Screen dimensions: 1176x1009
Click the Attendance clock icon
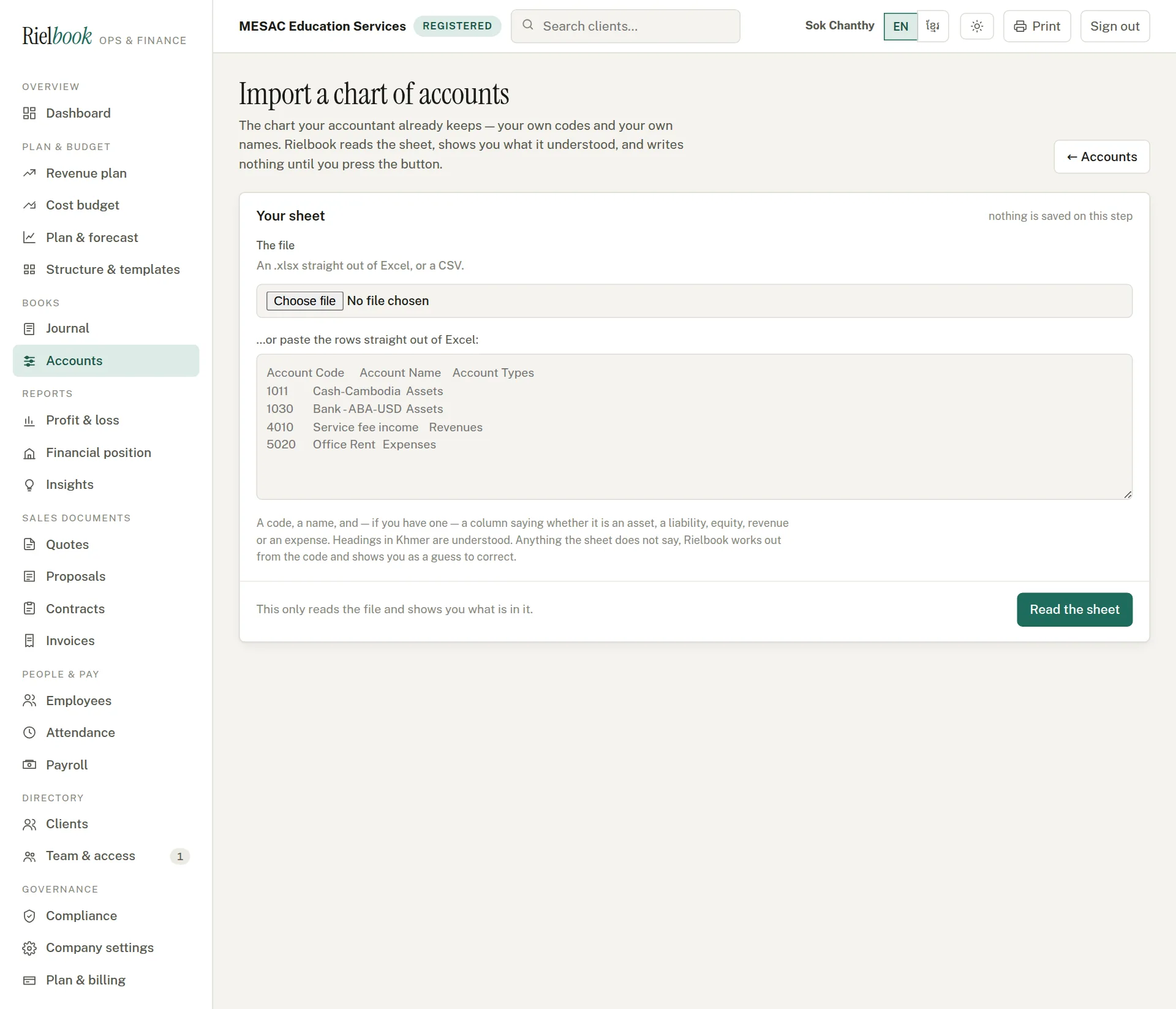pos(29,733)
